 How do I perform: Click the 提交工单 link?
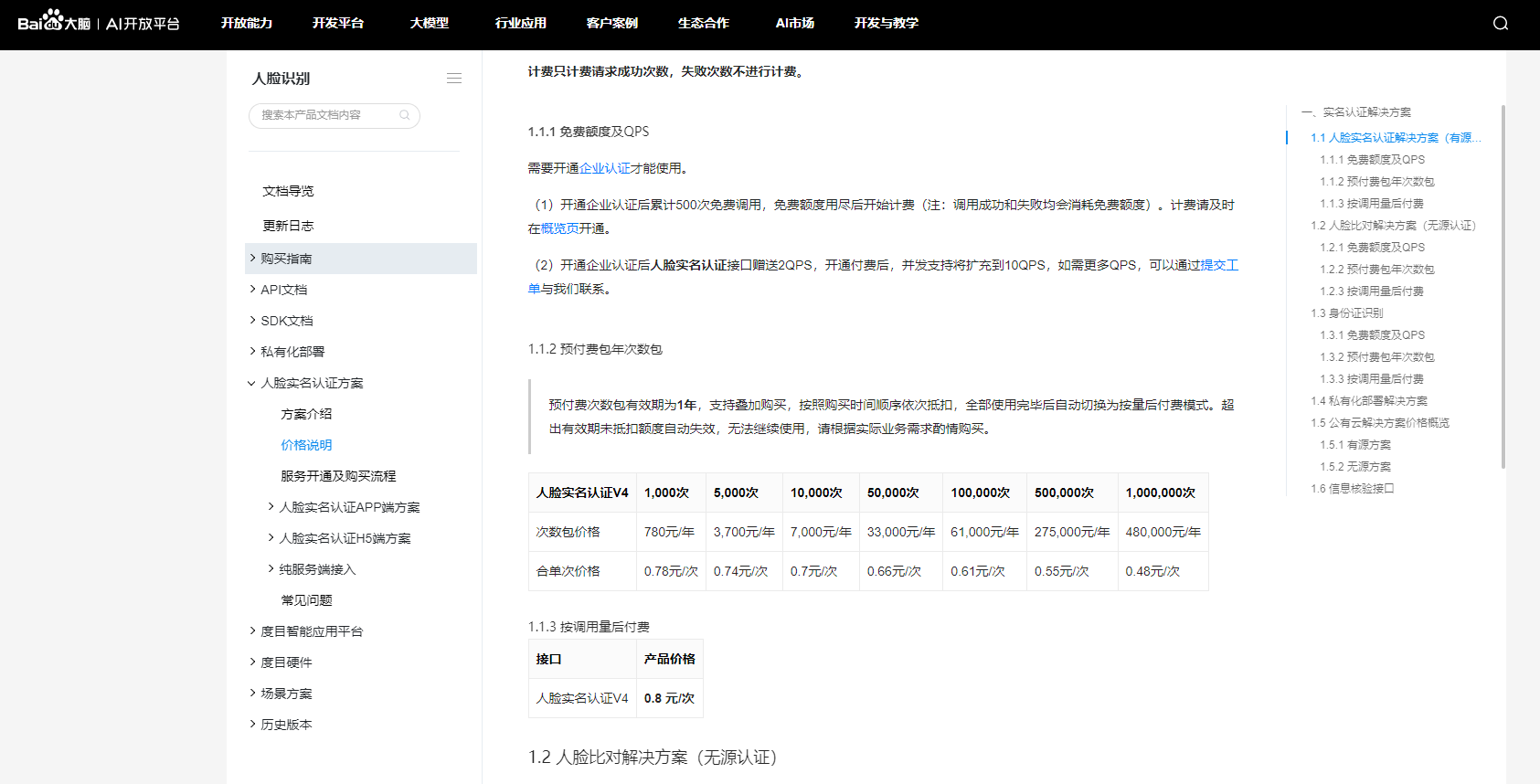(x=1218, y=265)
